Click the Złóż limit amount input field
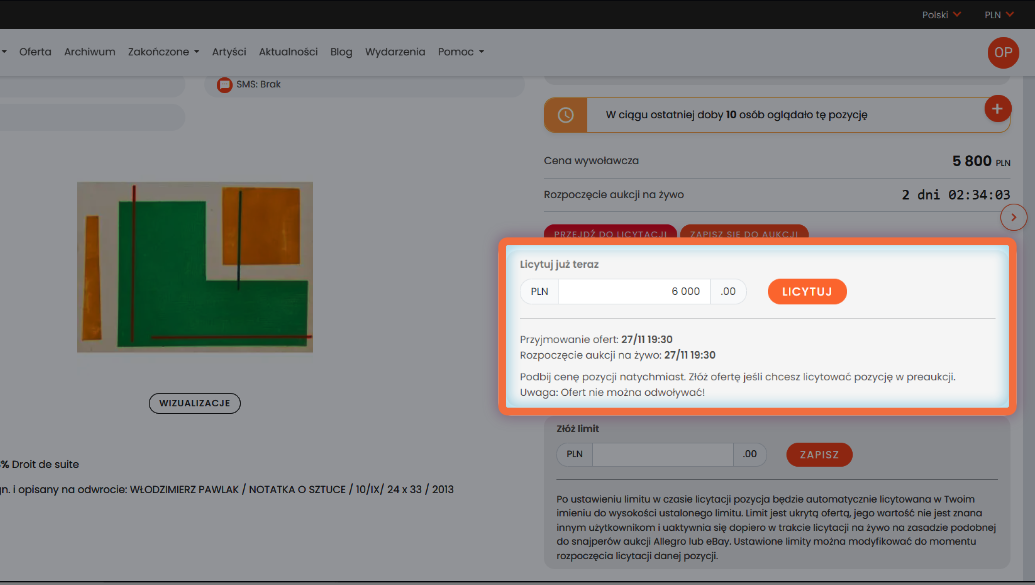 (x=663, y=454)
